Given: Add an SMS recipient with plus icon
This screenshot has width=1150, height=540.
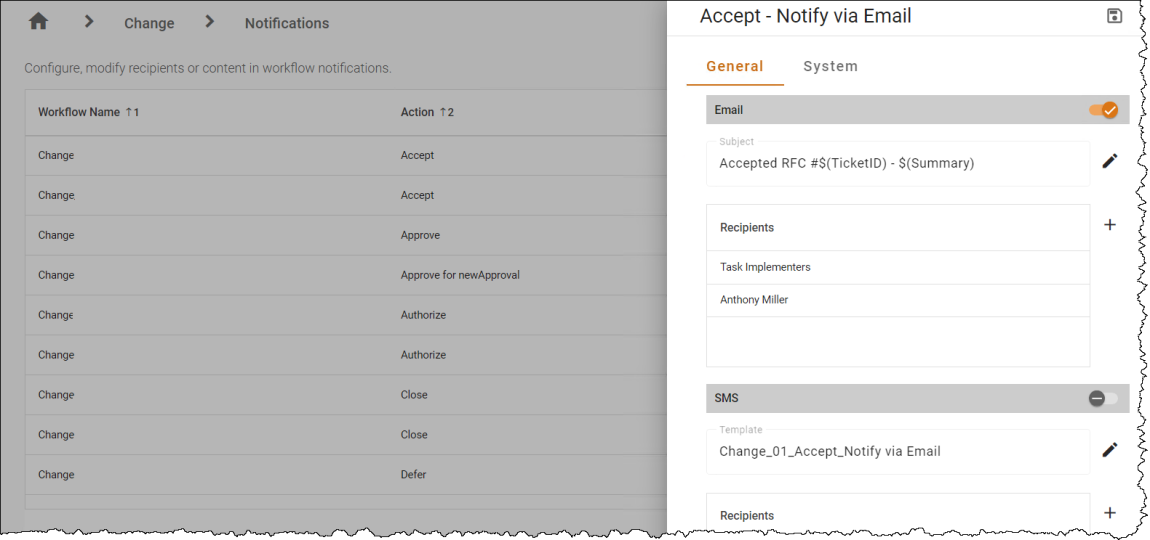Looking at the screenshot, I should coord(1110,513).
